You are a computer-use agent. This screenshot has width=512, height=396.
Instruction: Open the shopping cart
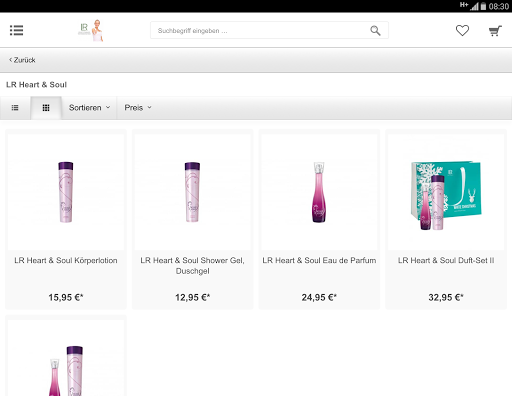click(x=495, y=30)
